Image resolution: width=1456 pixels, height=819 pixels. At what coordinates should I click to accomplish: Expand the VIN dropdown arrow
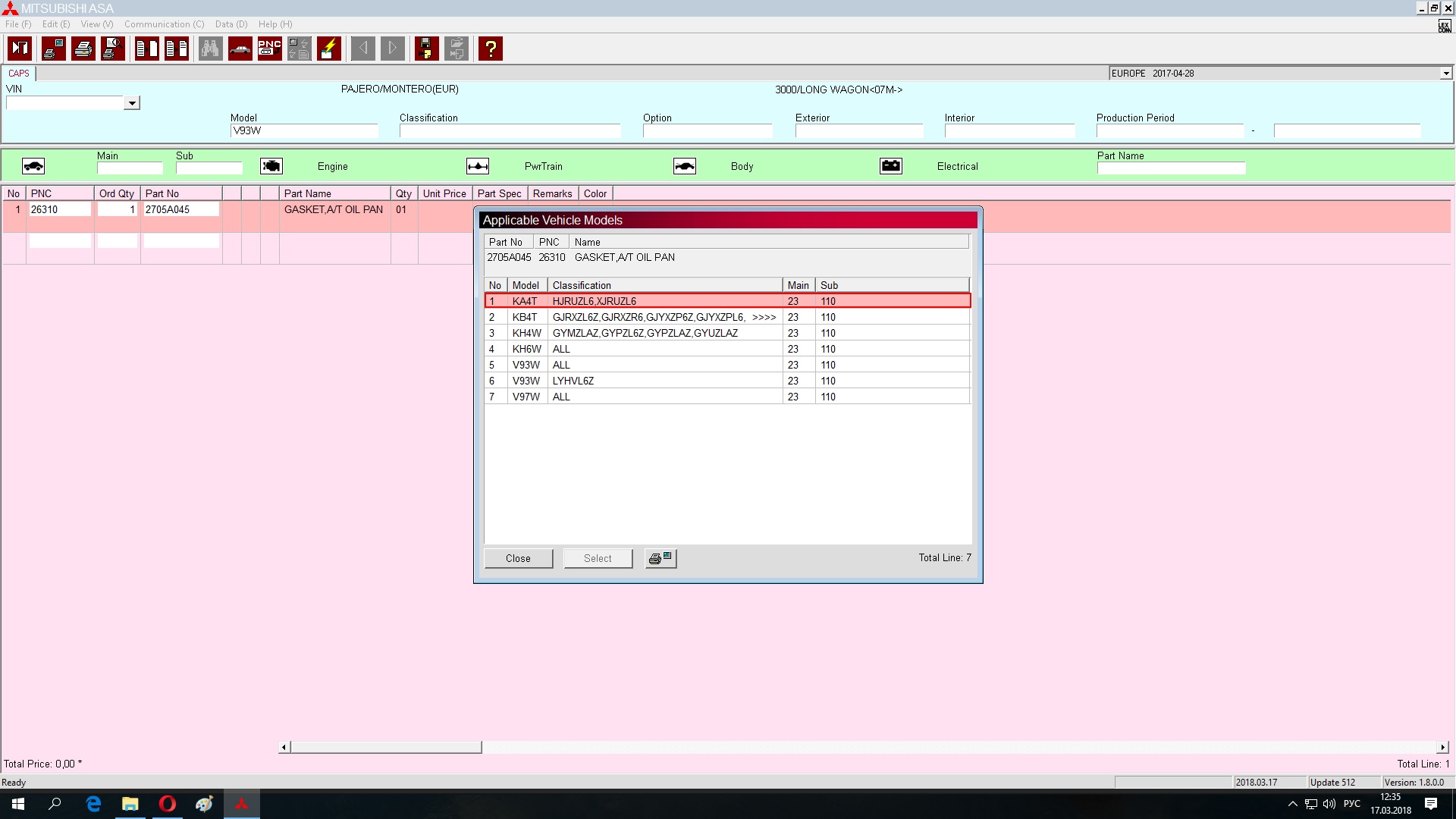click(132, 103)
